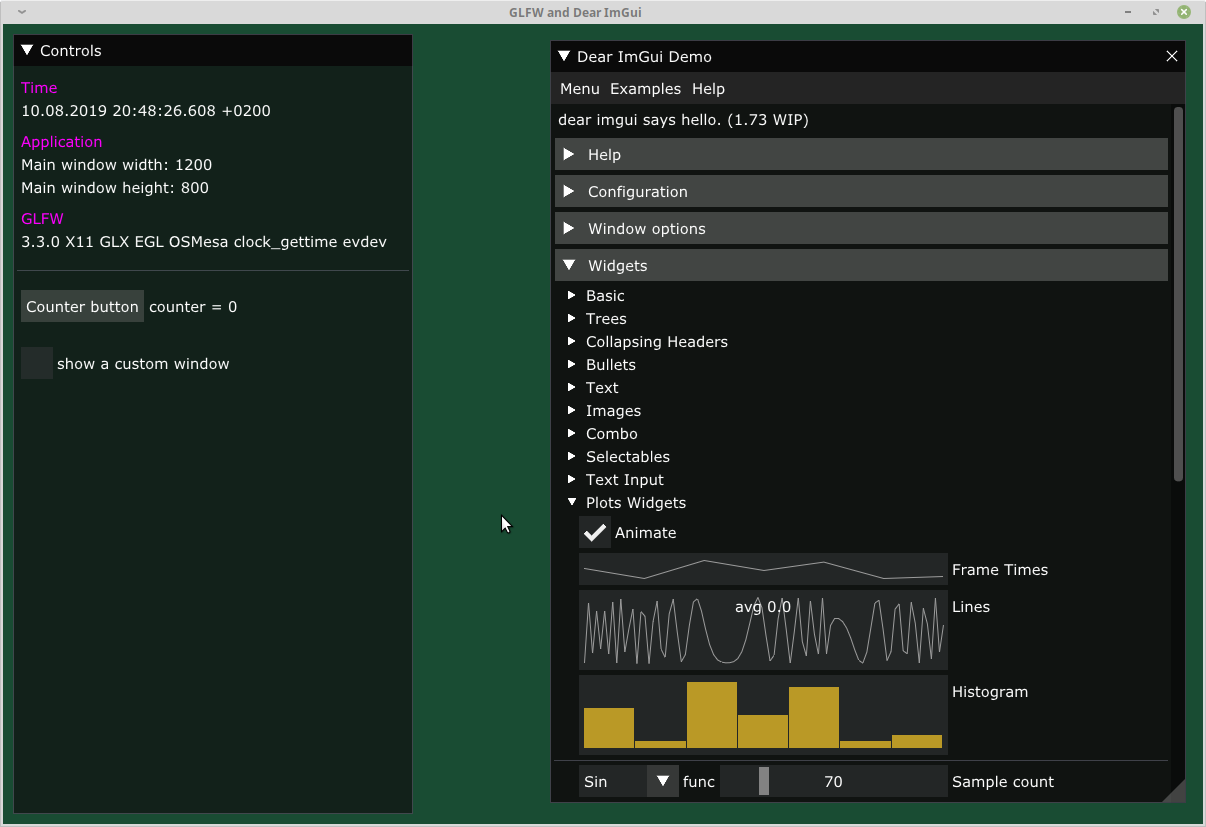1206x827 pixels.
Task: Click the magenta Time heading
Action: (39, 87)
